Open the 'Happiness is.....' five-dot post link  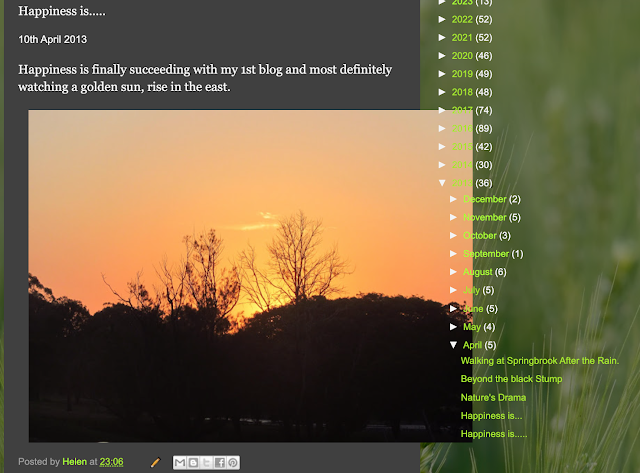[x=494, y=434]
